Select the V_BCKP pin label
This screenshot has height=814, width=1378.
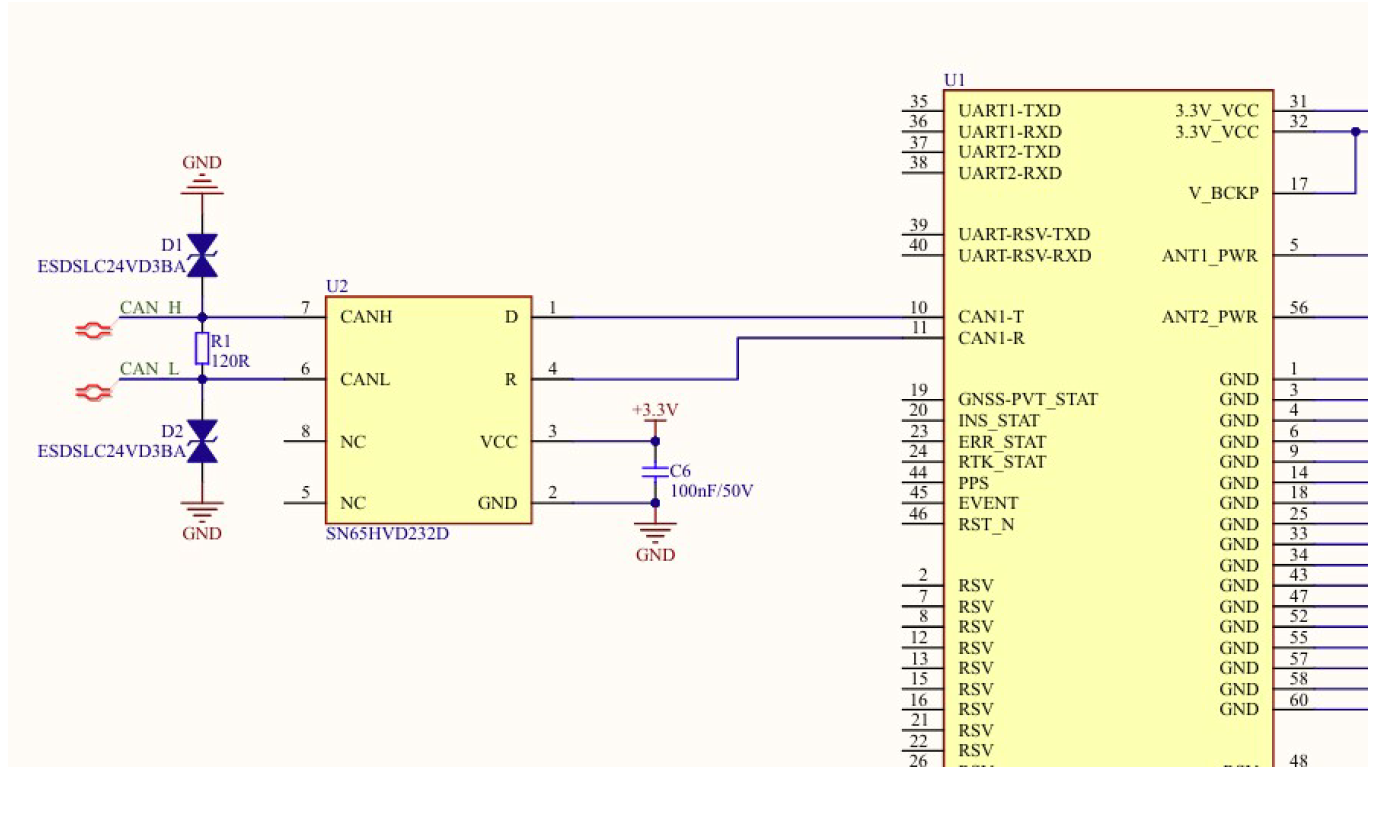[1224, 193]
